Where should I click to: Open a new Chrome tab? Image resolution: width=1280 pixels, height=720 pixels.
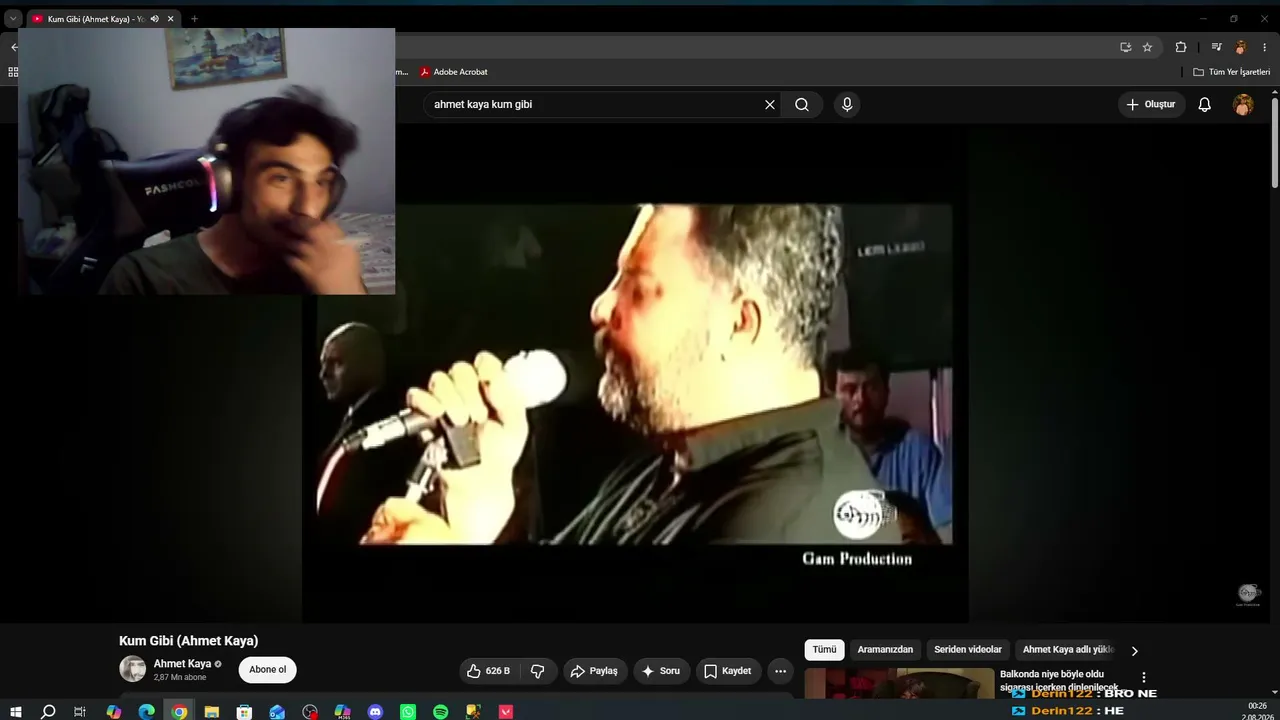click(194, 19)
